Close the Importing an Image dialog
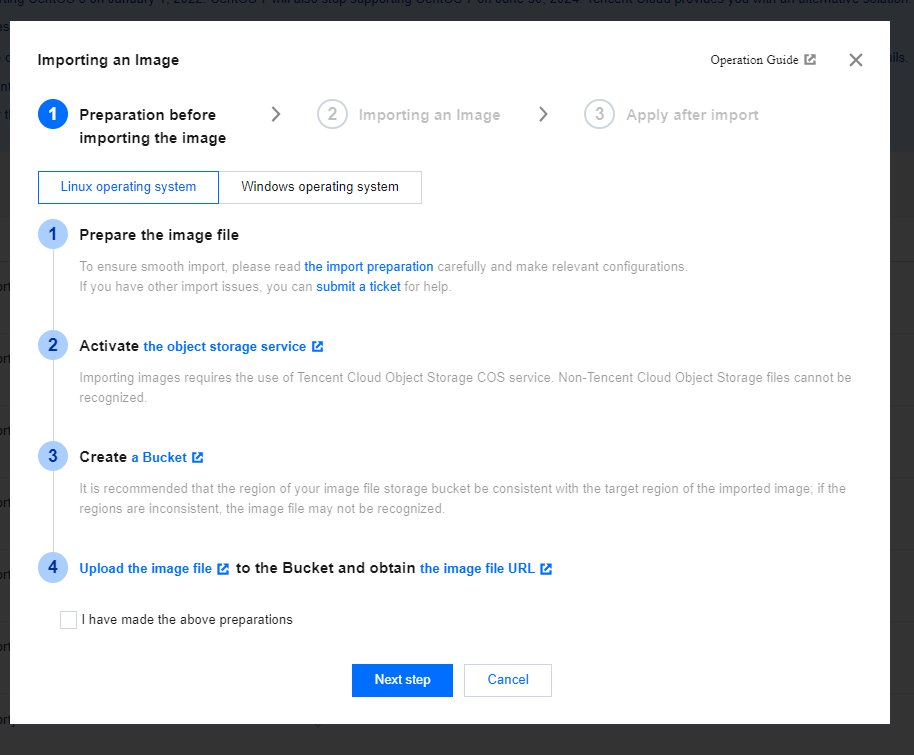 tap(856, 60)
